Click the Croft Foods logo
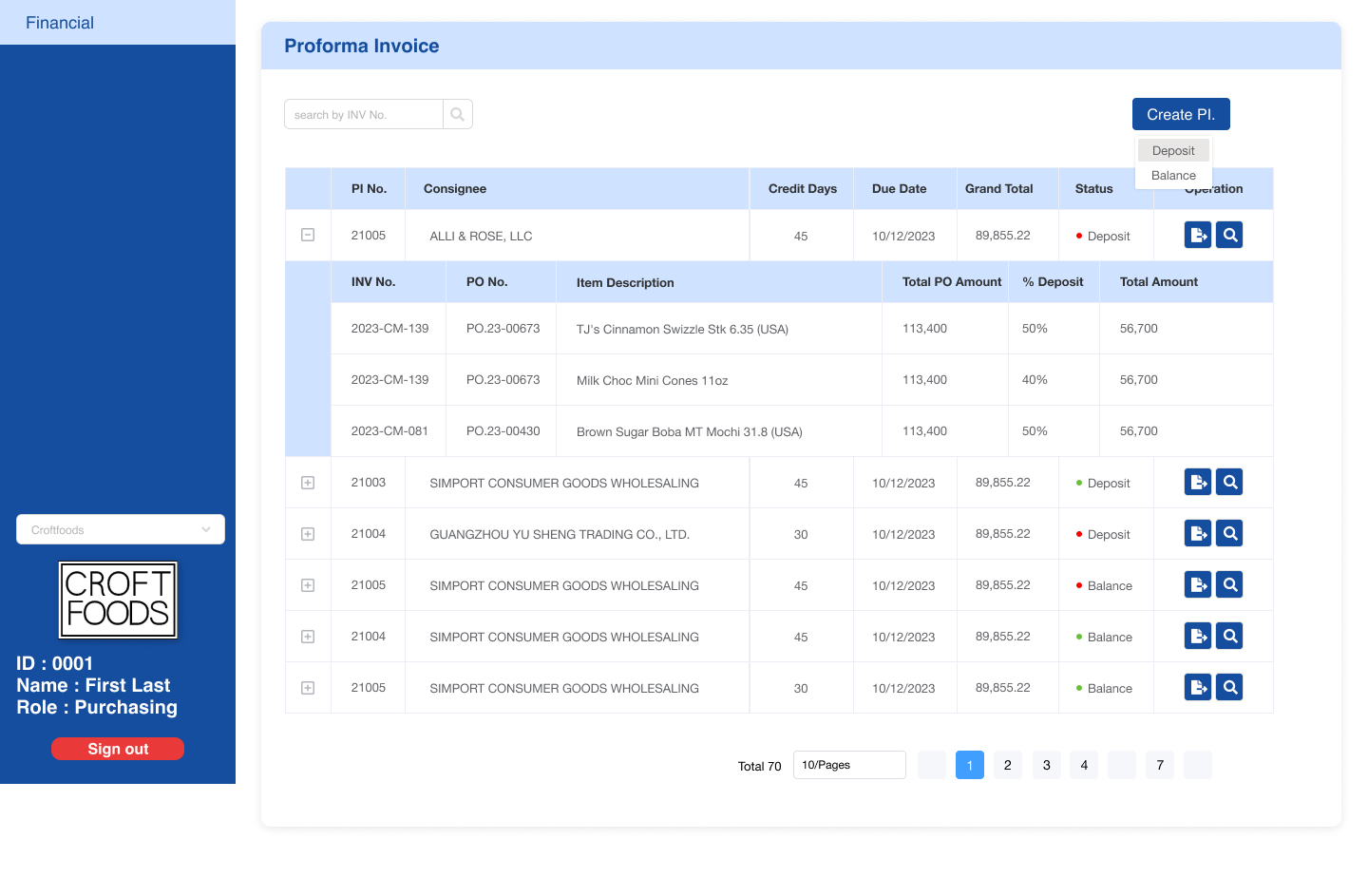Viewport: 1368px width, 896px height. [x=118, y=600]
